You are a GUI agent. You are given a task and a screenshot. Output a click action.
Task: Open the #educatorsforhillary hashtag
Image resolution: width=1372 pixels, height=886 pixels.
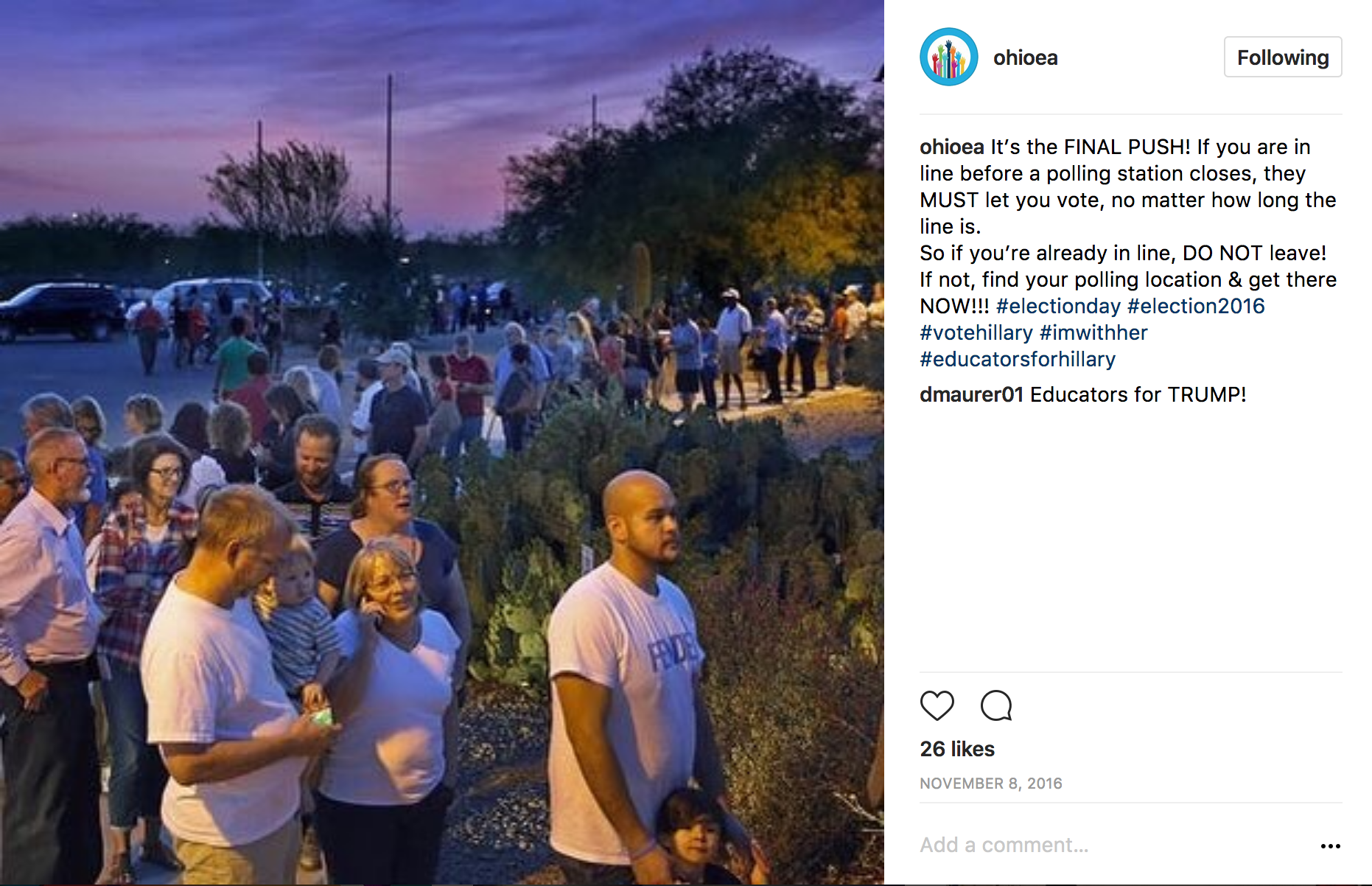click(x=1018, y=359)
